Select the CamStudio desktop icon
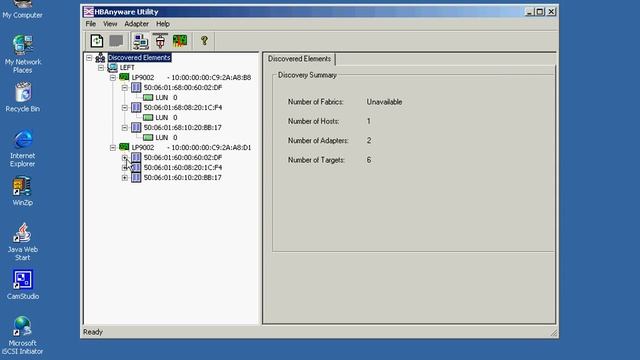640x360 pixels. click(x=23, y=285)
